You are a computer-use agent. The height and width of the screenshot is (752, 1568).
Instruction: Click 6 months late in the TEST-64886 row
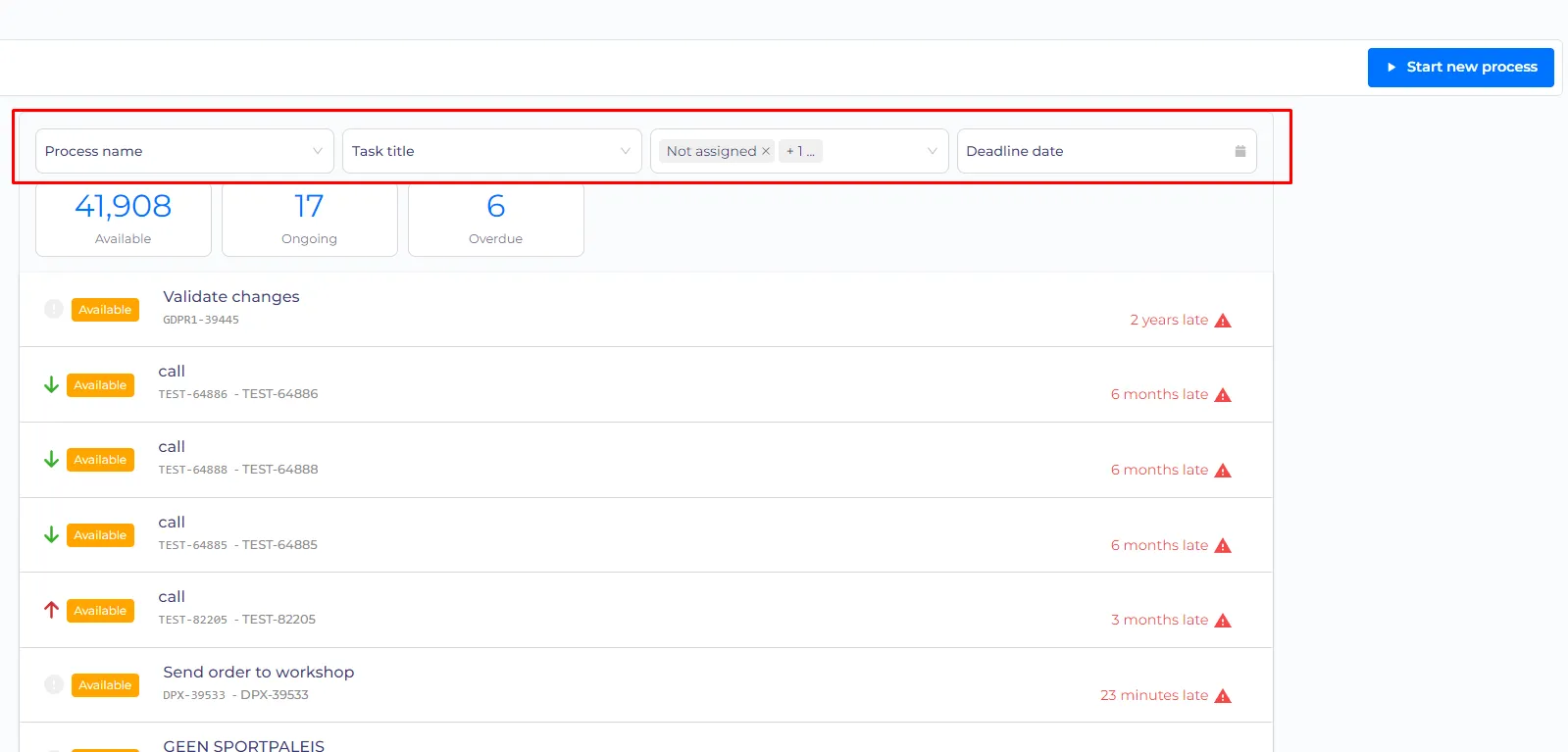(x=1159, y=395)
